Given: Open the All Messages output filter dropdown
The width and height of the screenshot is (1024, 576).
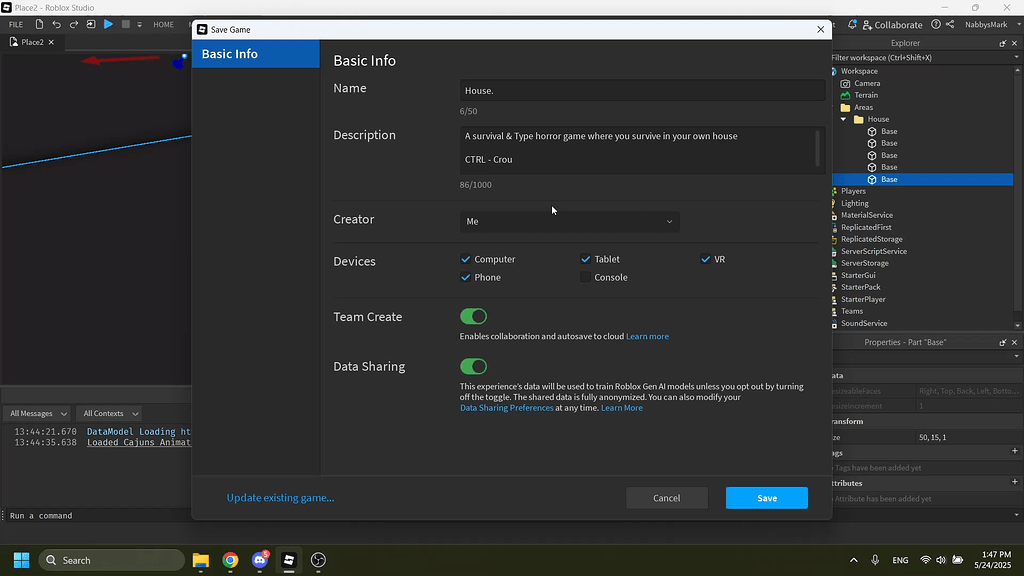Looking at the screenshot, I should pos(37,413).
